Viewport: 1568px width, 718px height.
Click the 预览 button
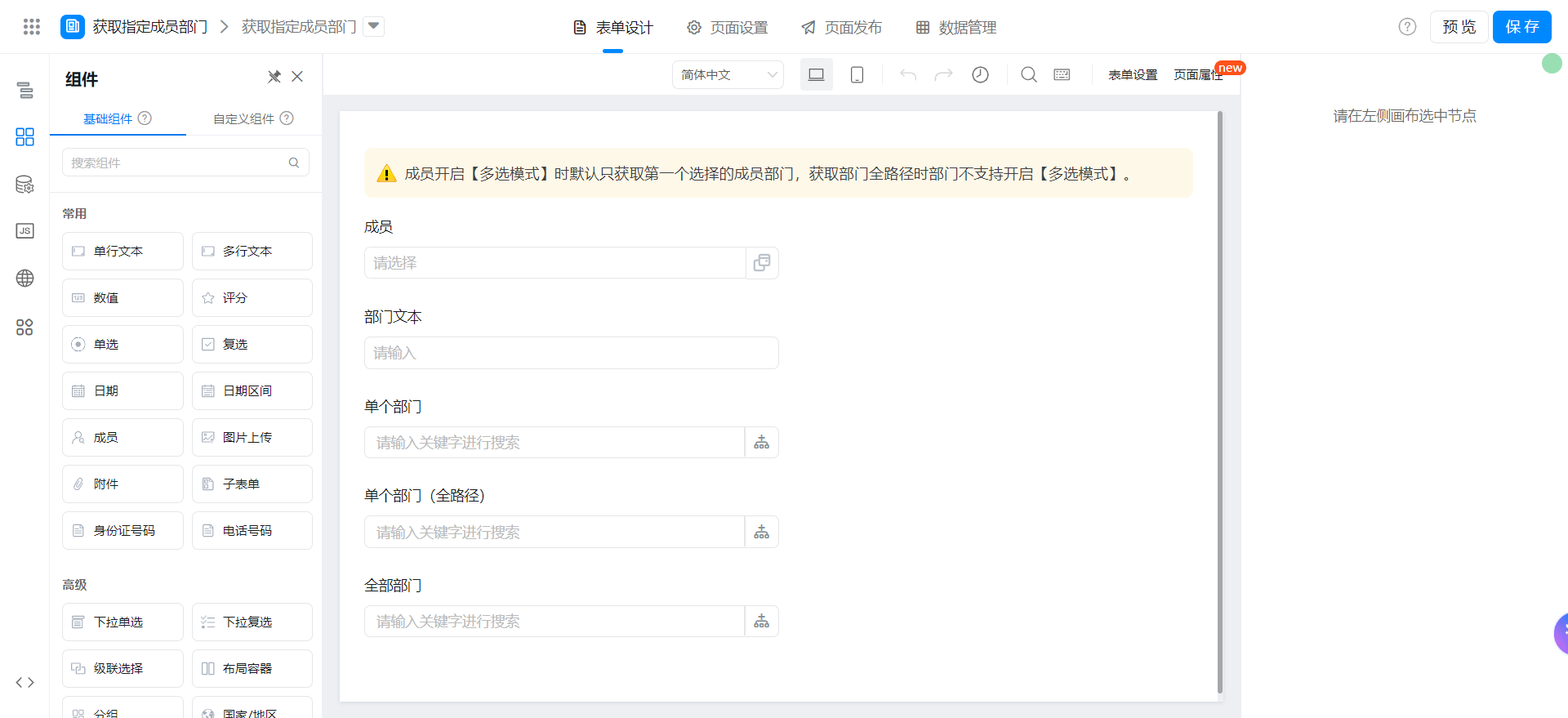pos(1459,27)
